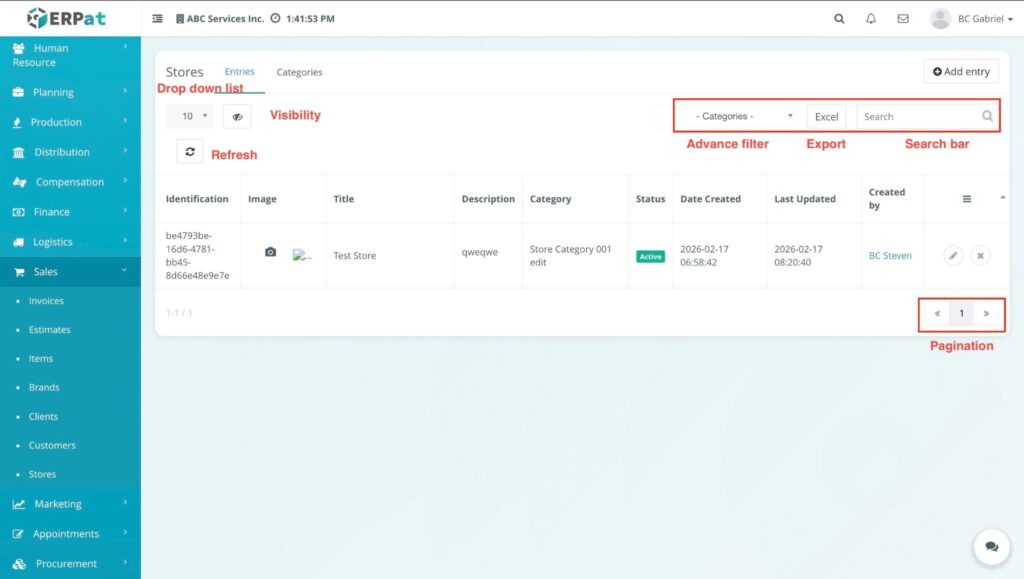Viewport: 1024px width, 579px height.
Task: Click the Add entry button
Action: 961,72
